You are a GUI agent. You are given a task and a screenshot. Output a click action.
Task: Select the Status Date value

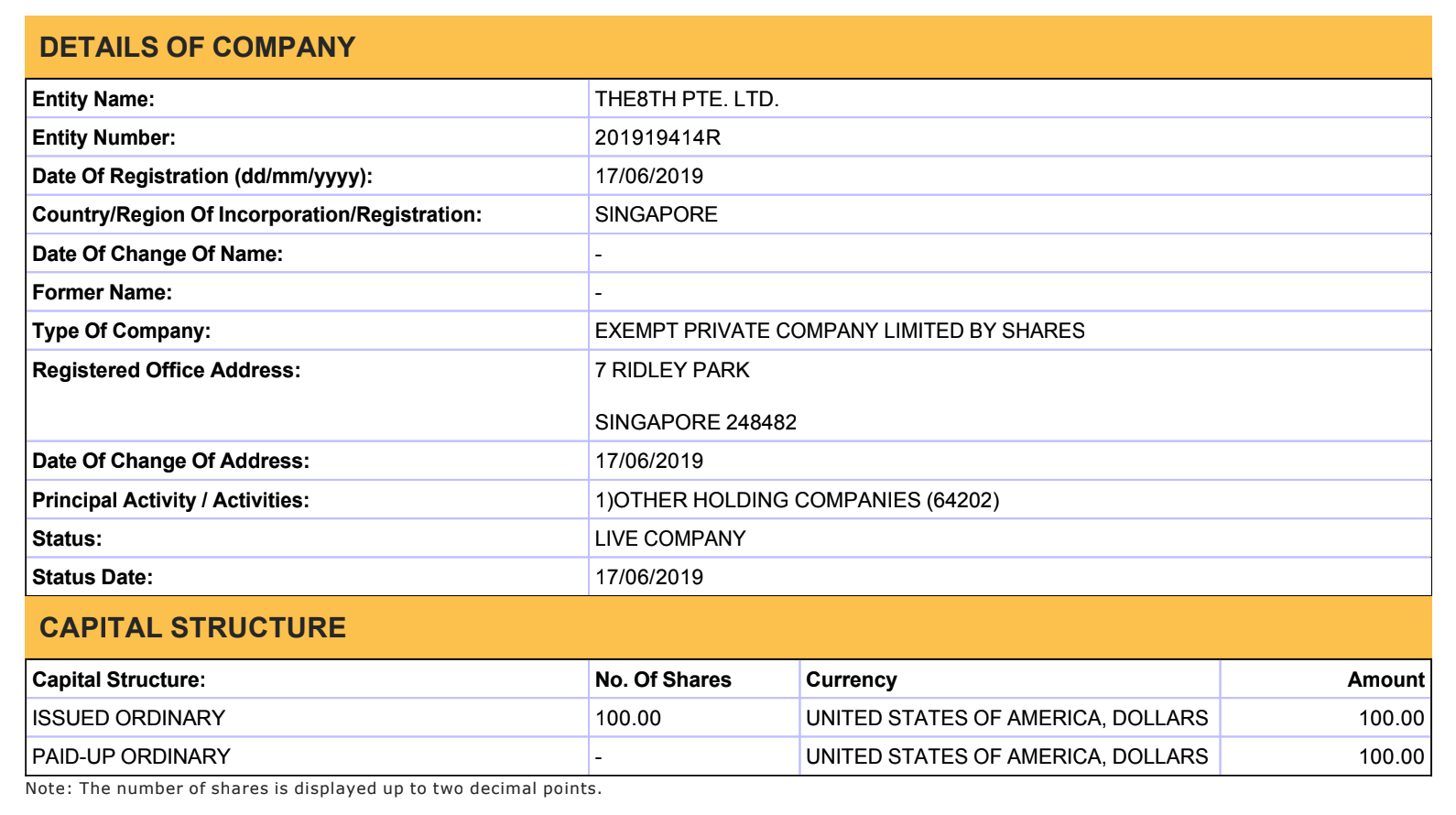click(x=649, y=577)
